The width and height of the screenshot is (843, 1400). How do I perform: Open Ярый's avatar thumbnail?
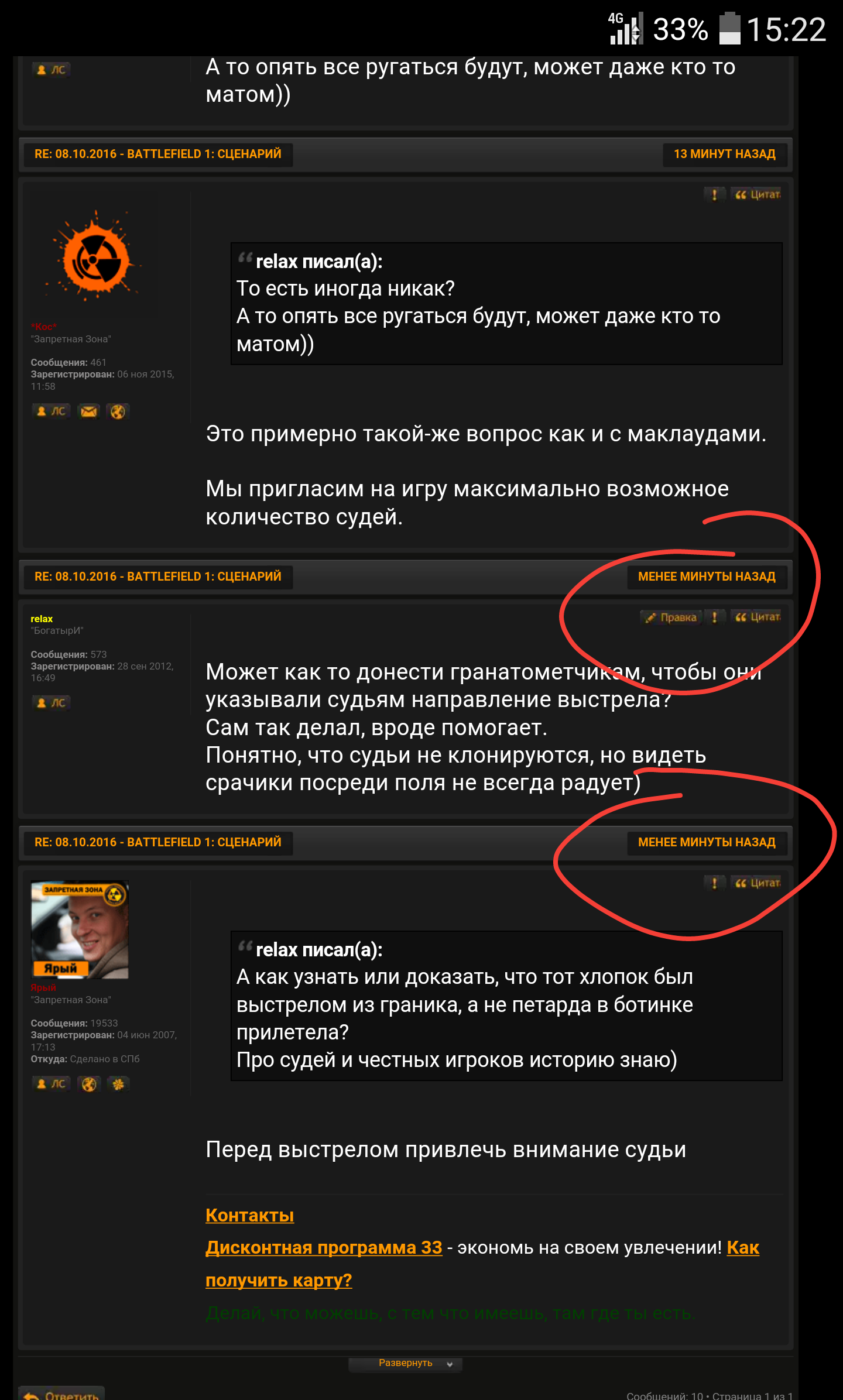pos(80,930)
